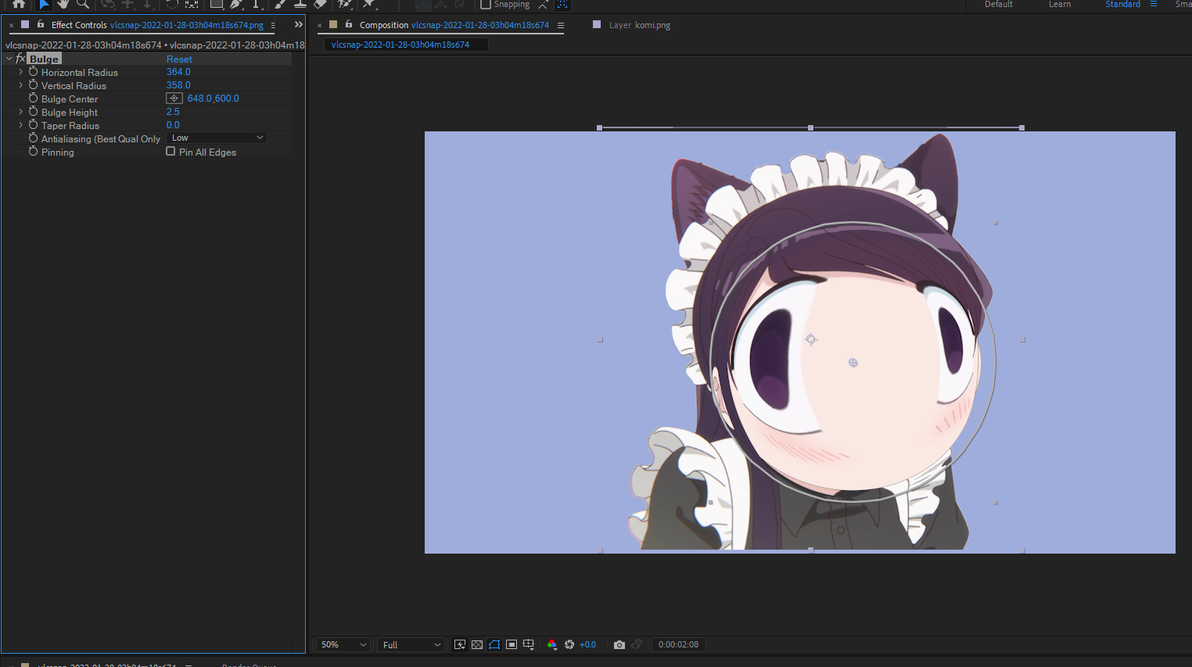The height and width of the screenshot is (667, 1192).
Task: Click the Reset link for Bulge
Action: click(179, 59)
